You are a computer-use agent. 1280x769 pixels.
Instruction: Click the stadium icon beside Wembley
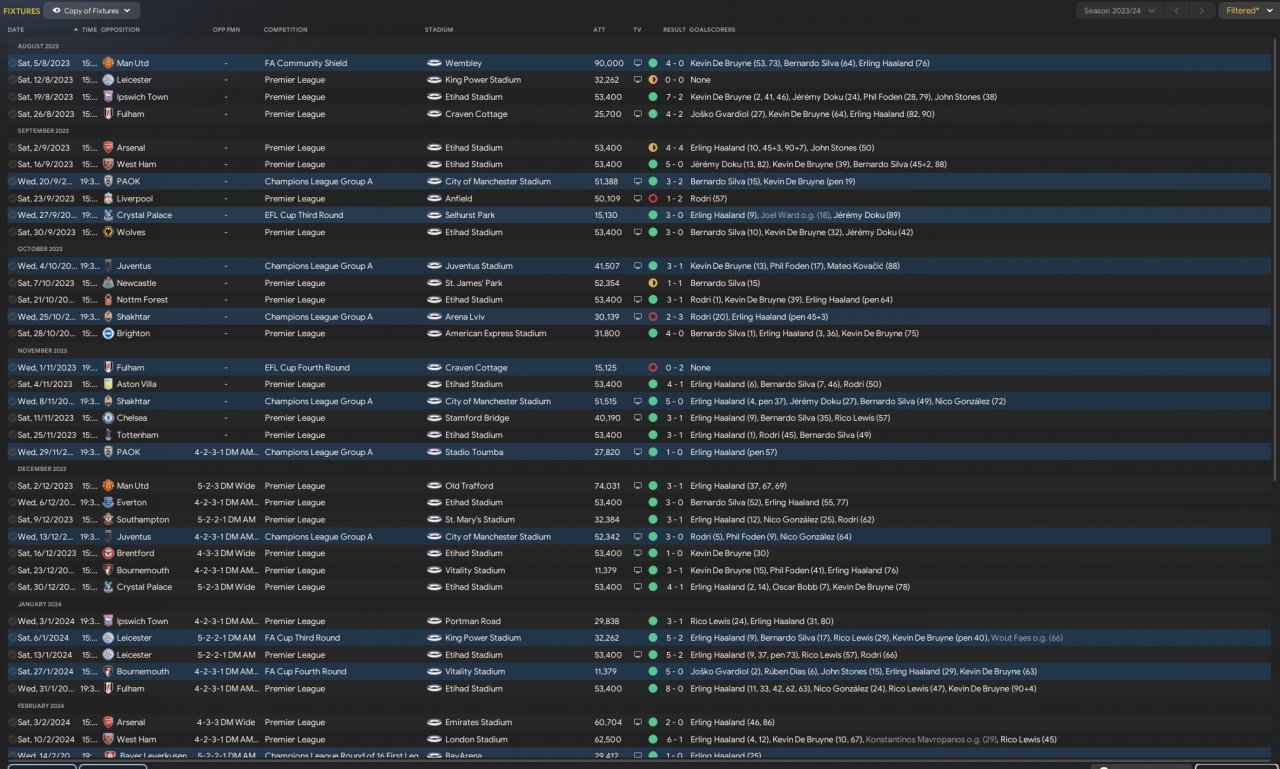(434, 63)
